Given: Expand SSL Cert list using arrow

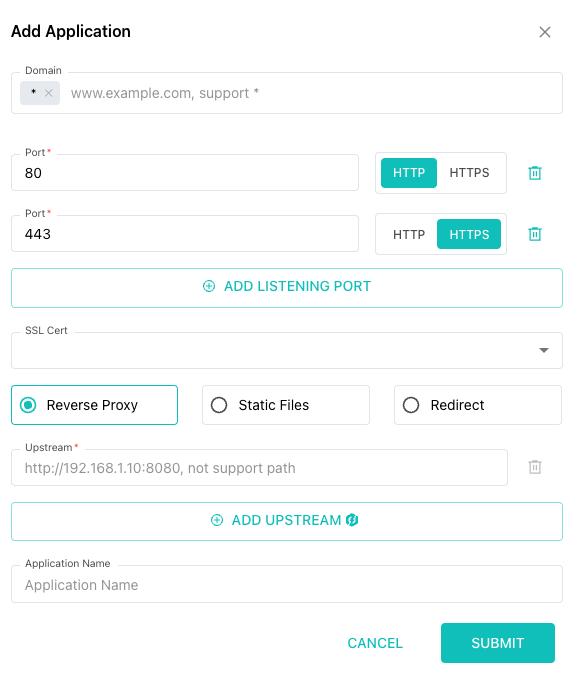Looking at the screenshot, I should [x=544, y=350].
